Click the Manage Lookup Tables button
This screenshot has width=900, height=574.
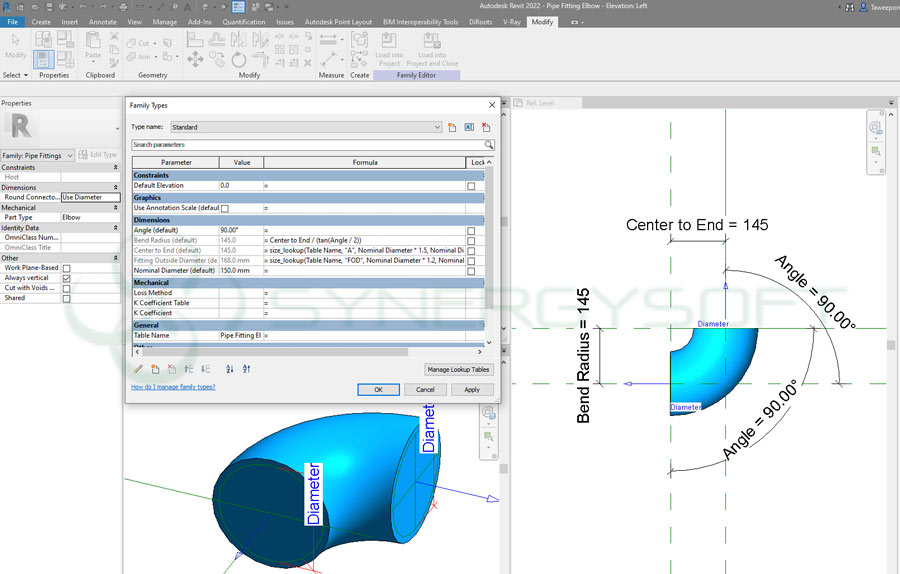458,369
